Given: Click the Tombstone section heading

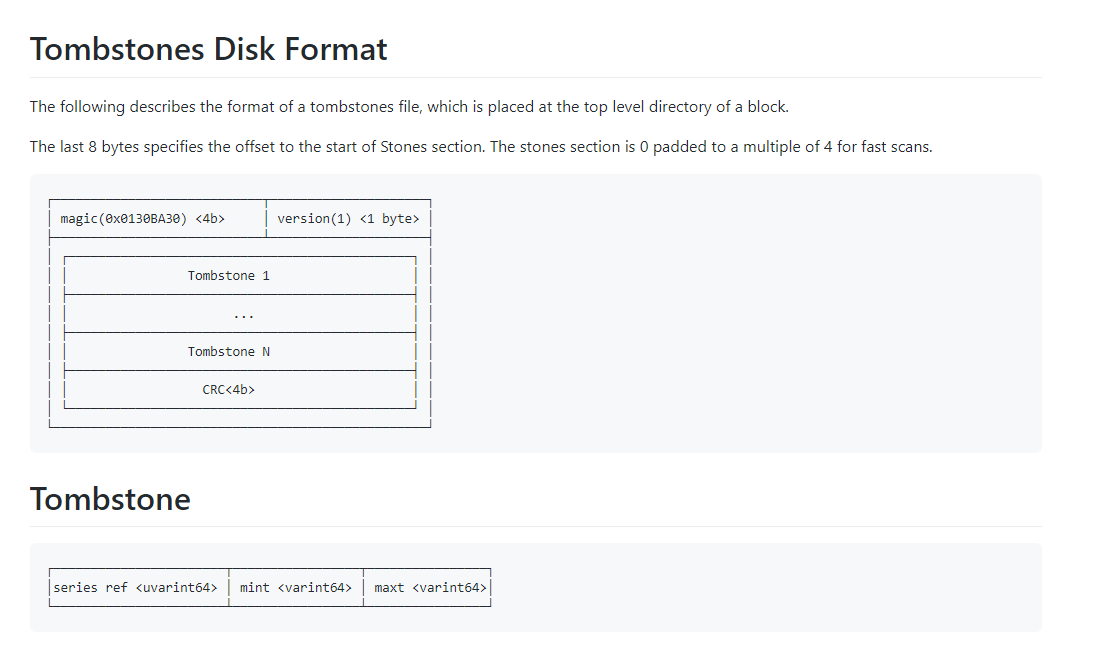Looking at the screenshot, I should [110, 499].
